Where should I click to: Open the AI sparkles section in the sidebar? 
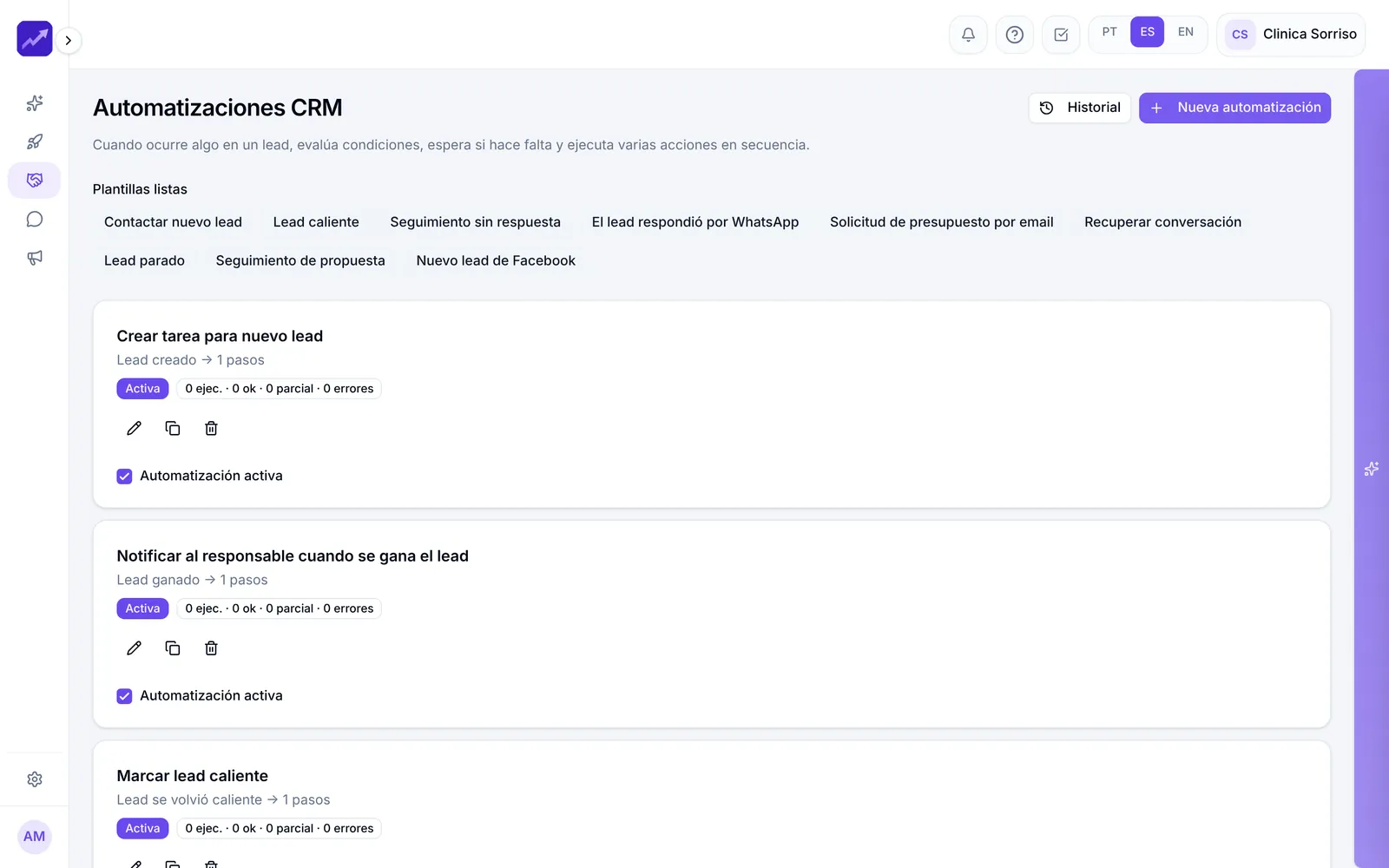coord(35,103)
